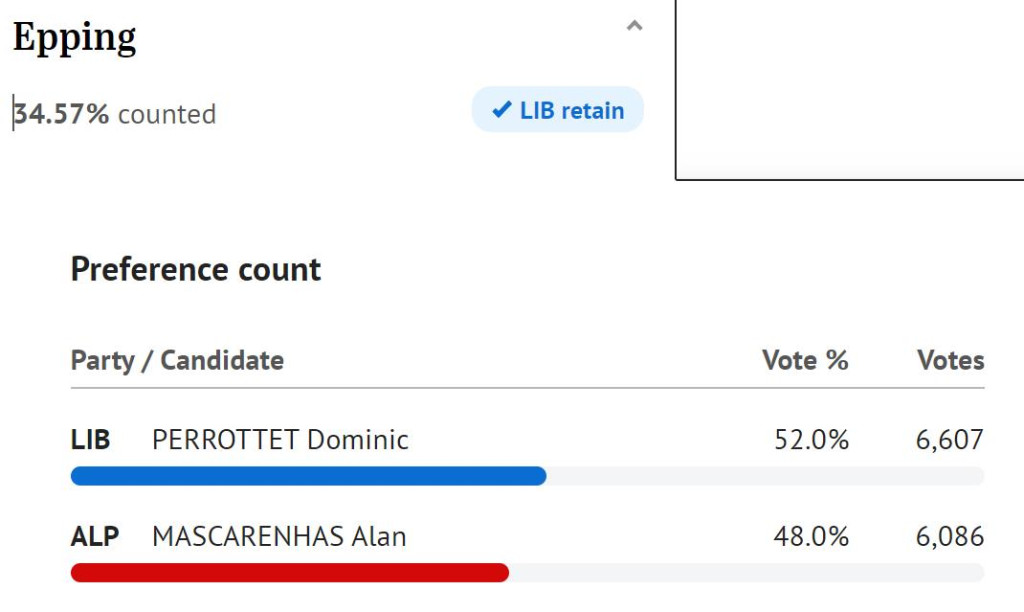The height and width of the screenshot is (612, 1024).
Task: Select the Epping electorate heading
Action: pyautogui.click(x=74, y=38)
